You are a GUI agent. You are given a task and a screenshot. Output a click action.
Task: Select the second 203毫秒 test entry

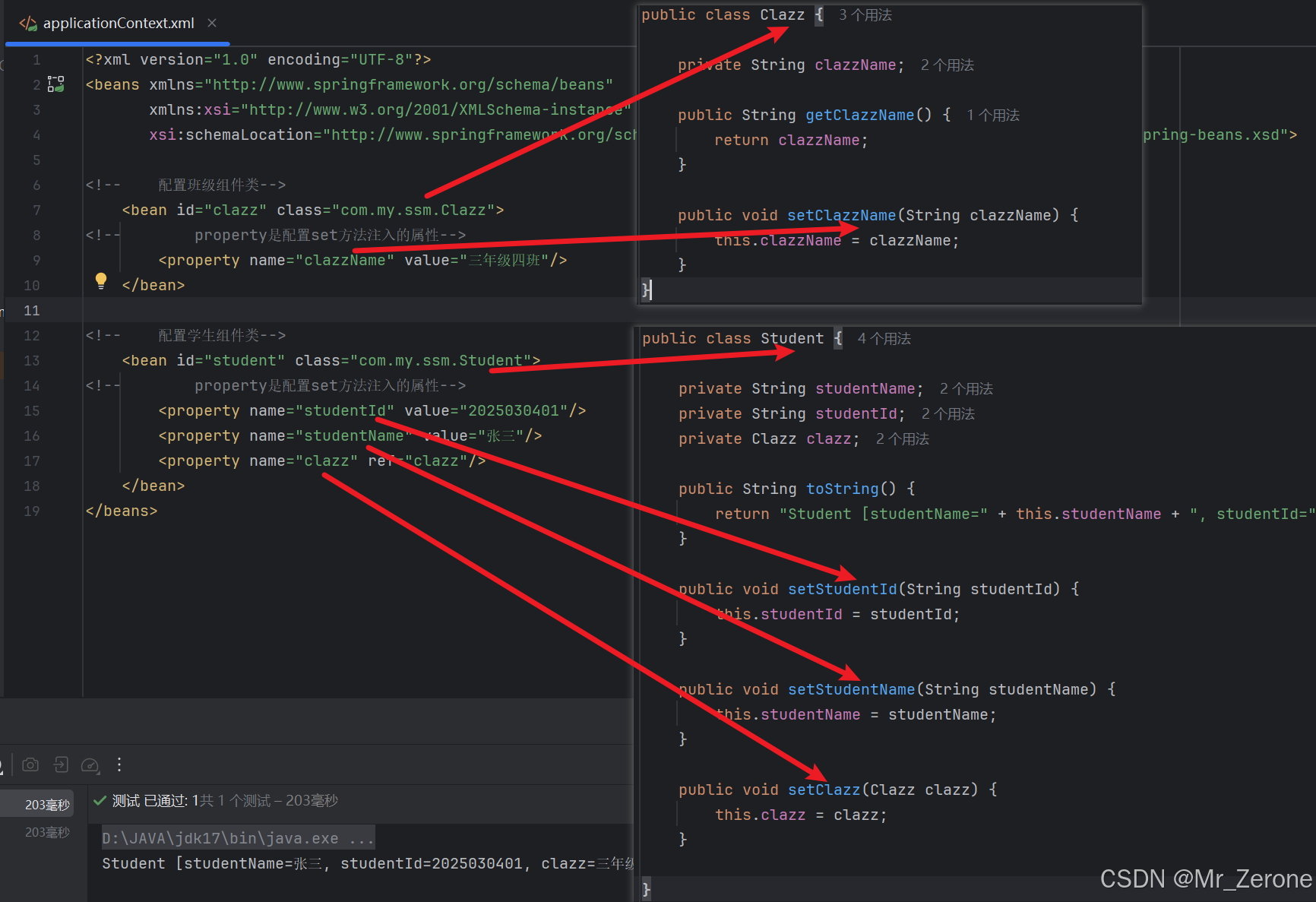point(47,831)
